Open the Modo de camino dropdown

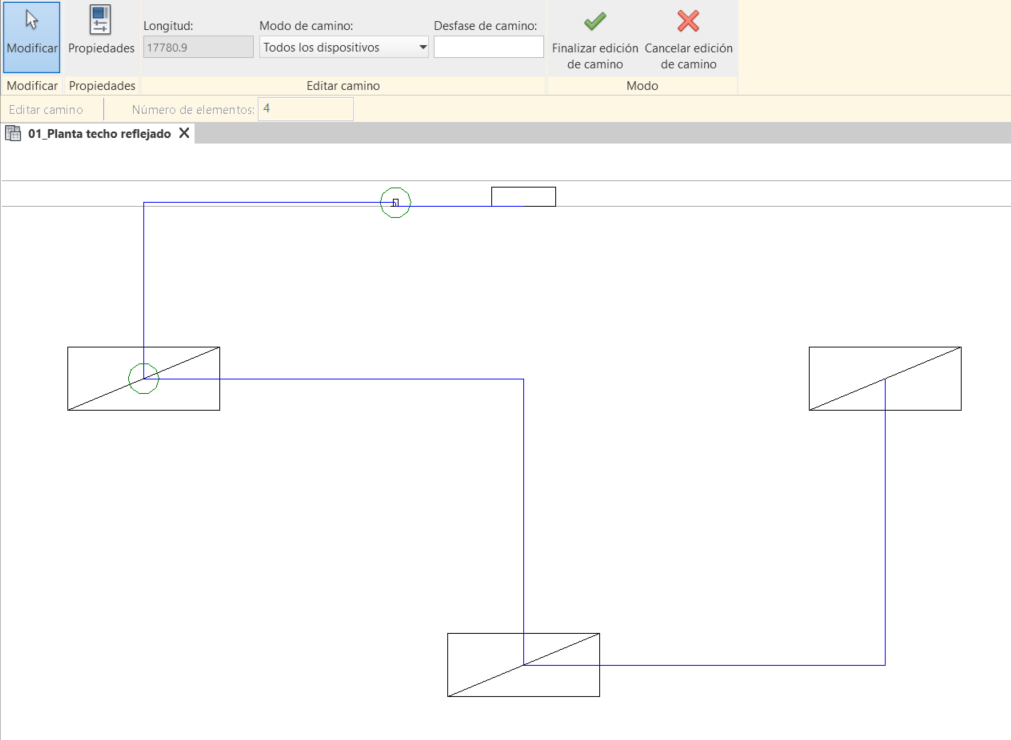[344, 47]
